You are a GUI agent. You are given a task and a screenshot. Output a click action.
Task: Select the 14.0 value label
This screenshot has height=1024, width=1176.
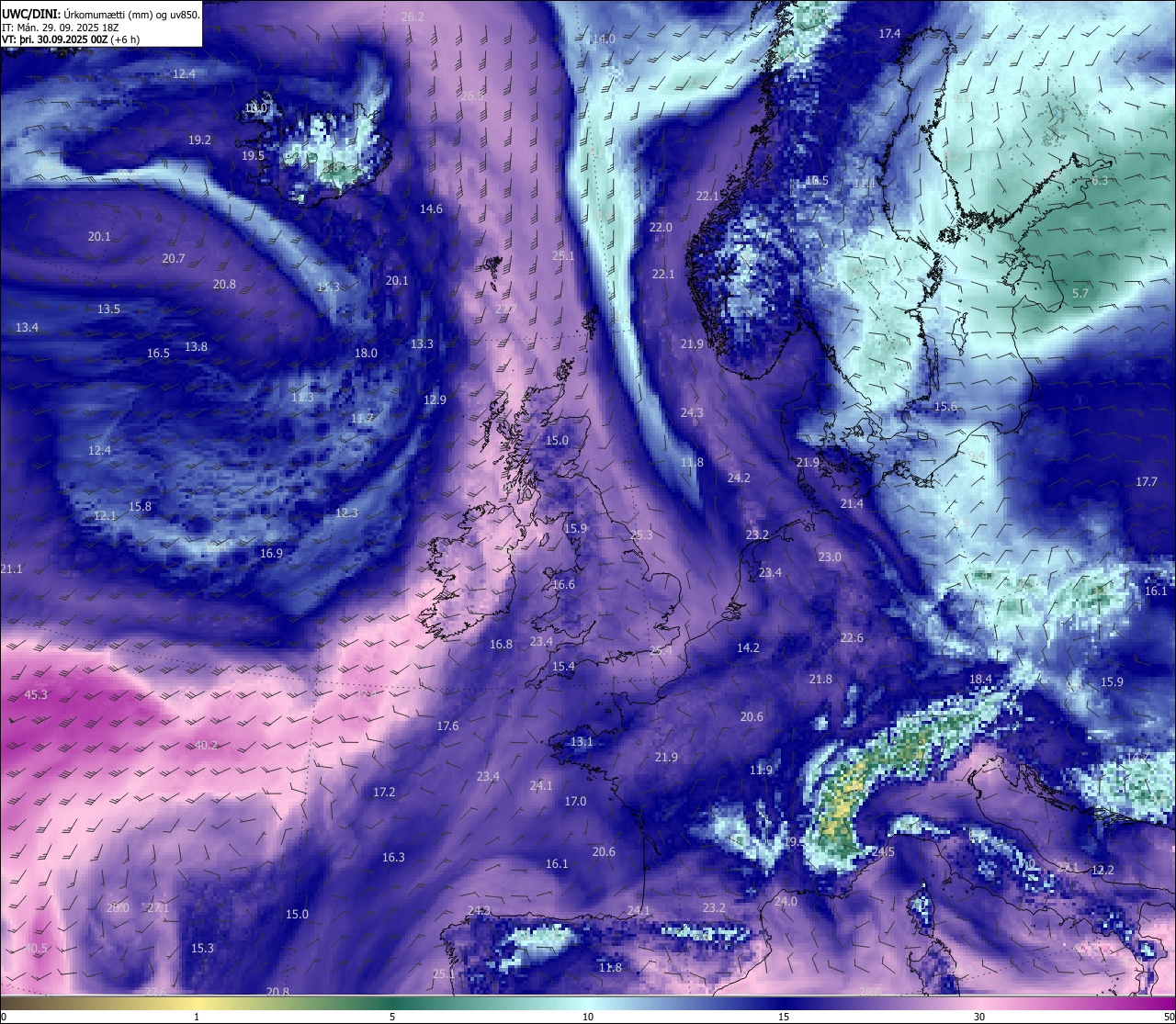coord(604,39)
